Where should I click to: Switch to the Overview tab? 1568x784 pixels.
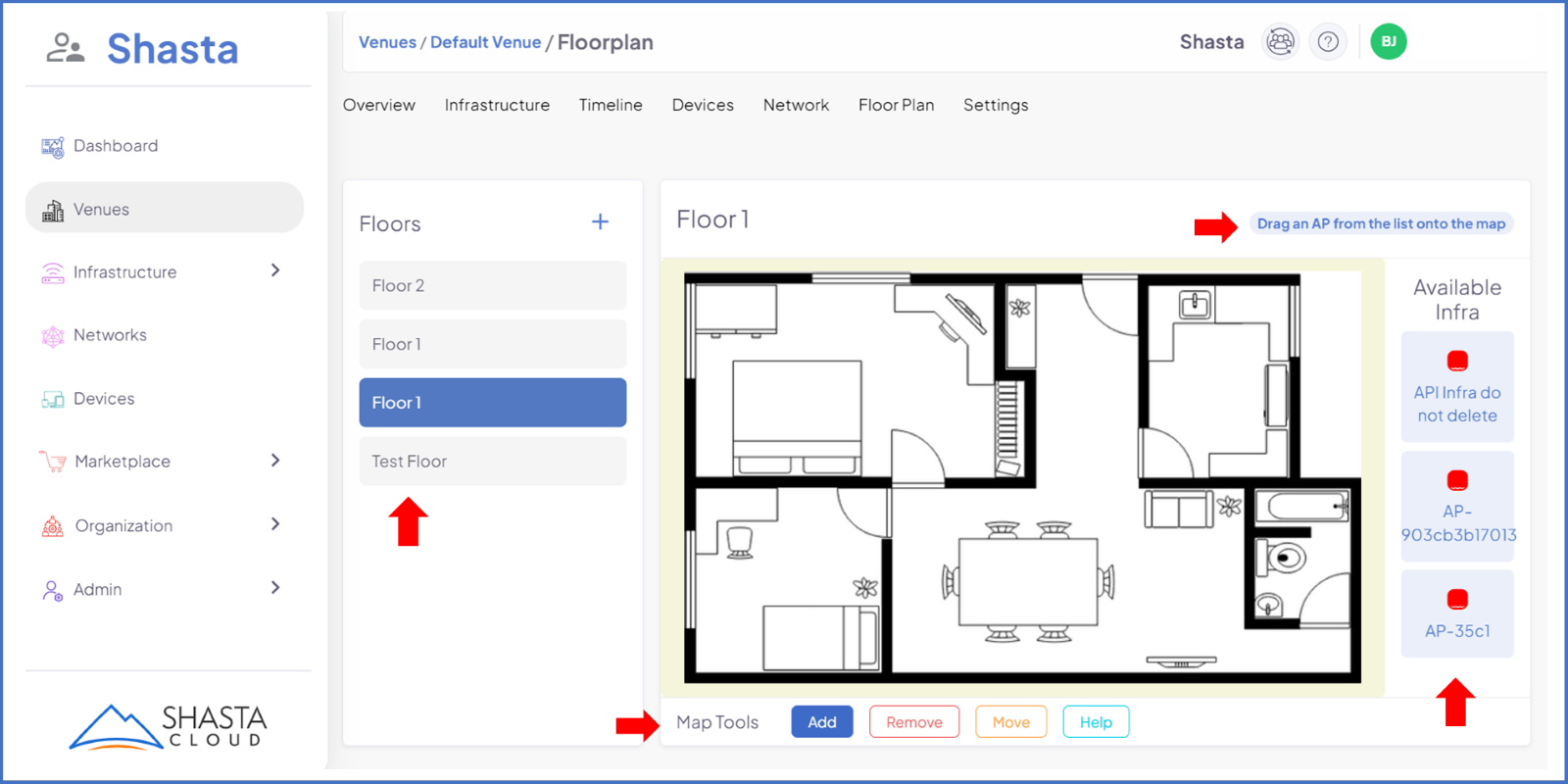(x=379, y=105)
